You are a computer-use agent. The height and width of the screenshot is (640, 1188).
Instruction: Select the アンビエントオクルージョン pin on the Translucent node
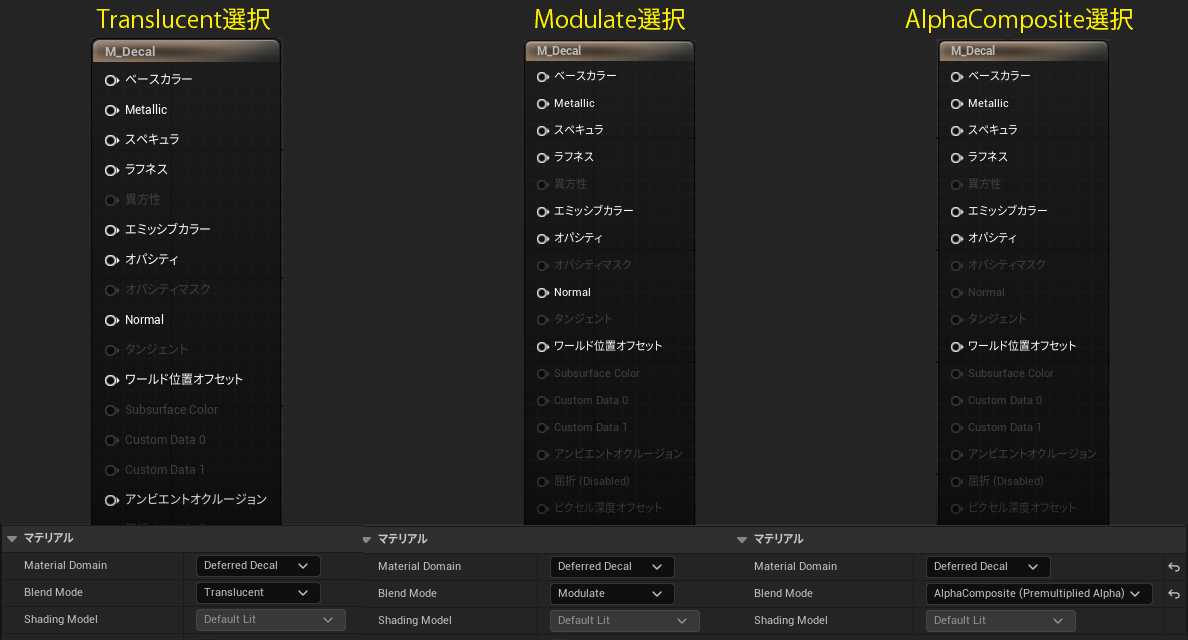click(110, 499)
